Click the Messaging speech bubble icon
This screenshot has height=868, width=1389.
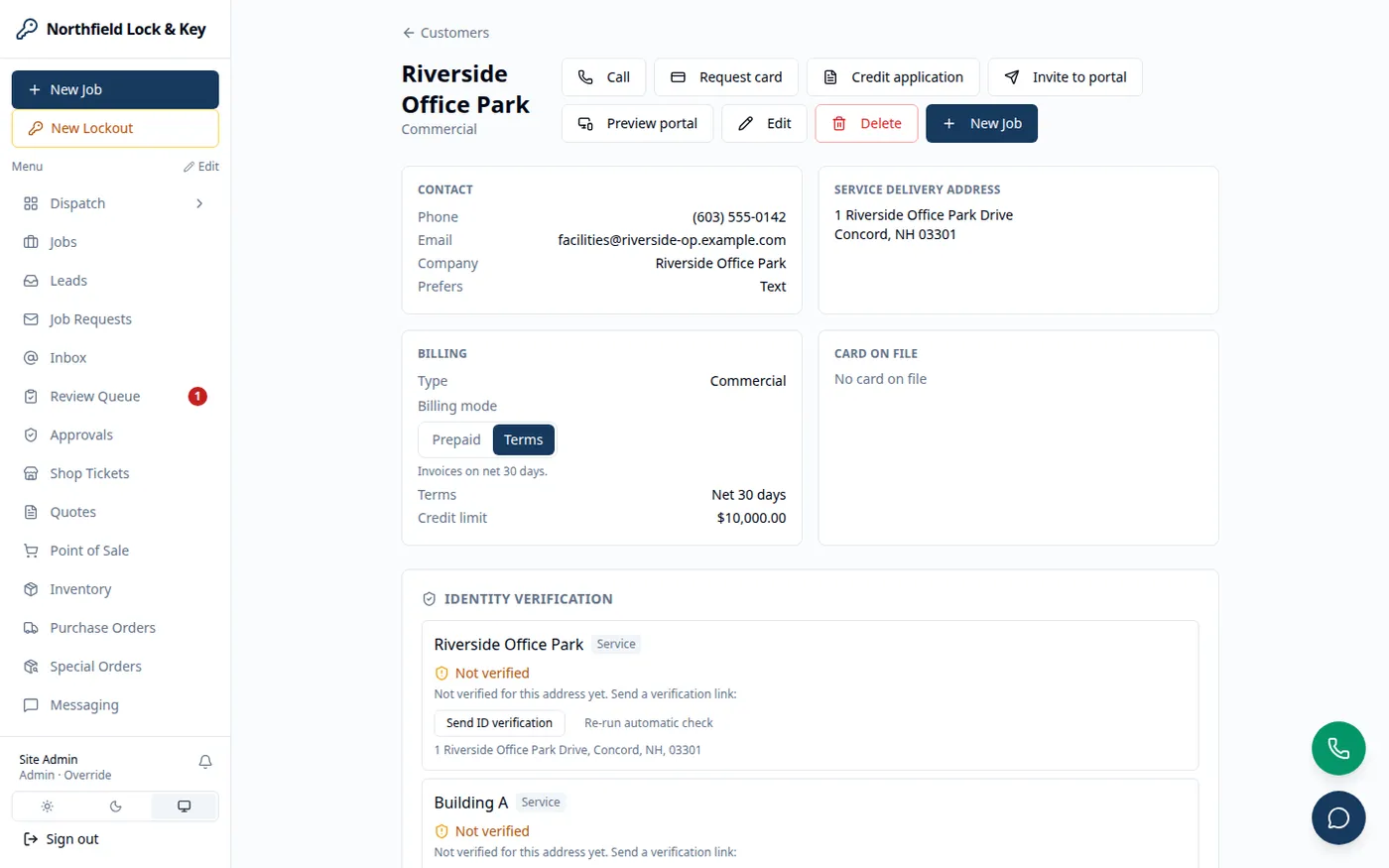[x=31, y=705]
